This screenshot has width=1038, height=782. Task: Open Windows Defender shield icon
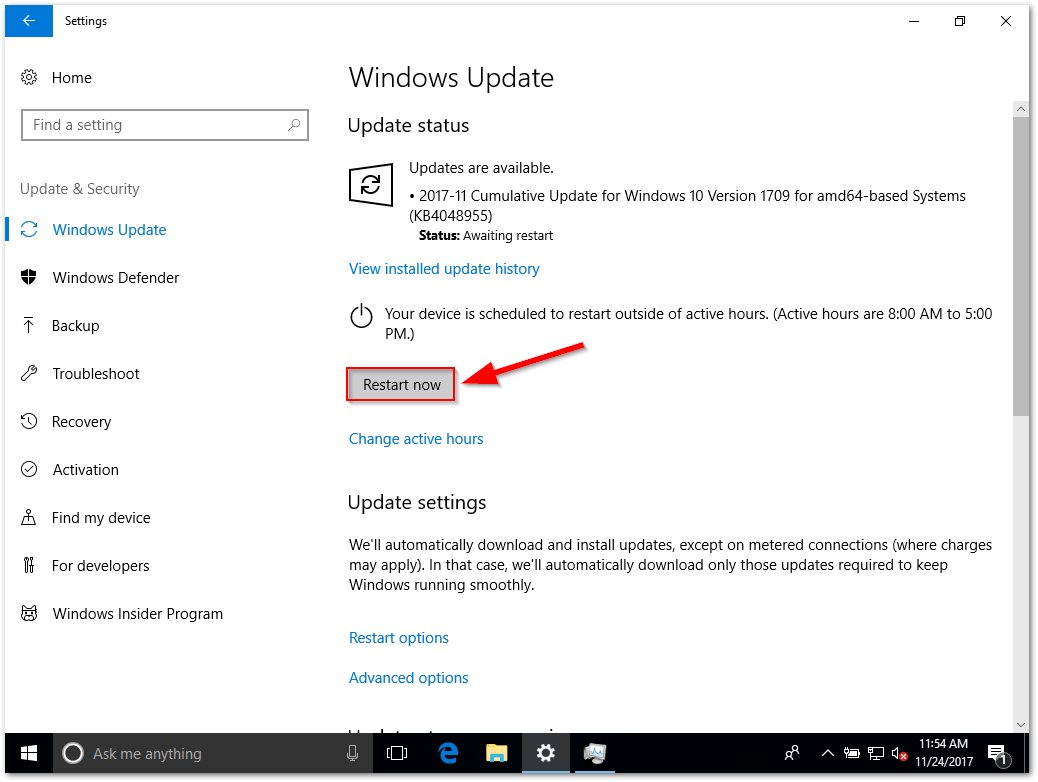point(28,277)
